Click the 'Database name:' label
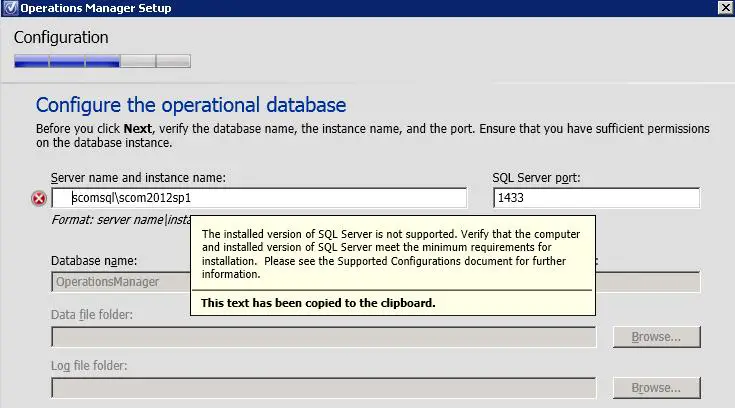Screen dimensions: 735x408 pos(94,261)
